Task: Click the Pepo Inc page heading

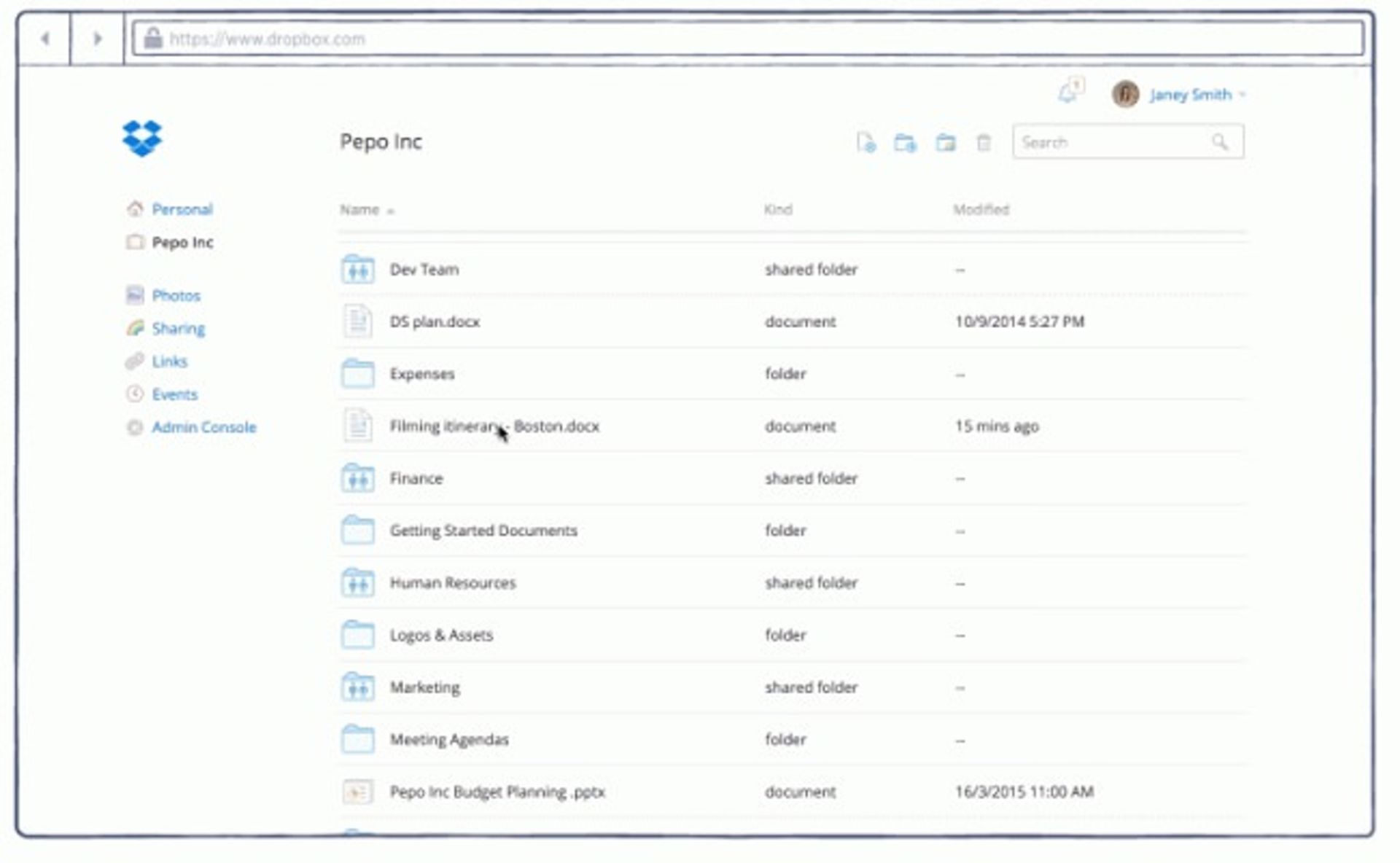Action: (x=381, y=141)
